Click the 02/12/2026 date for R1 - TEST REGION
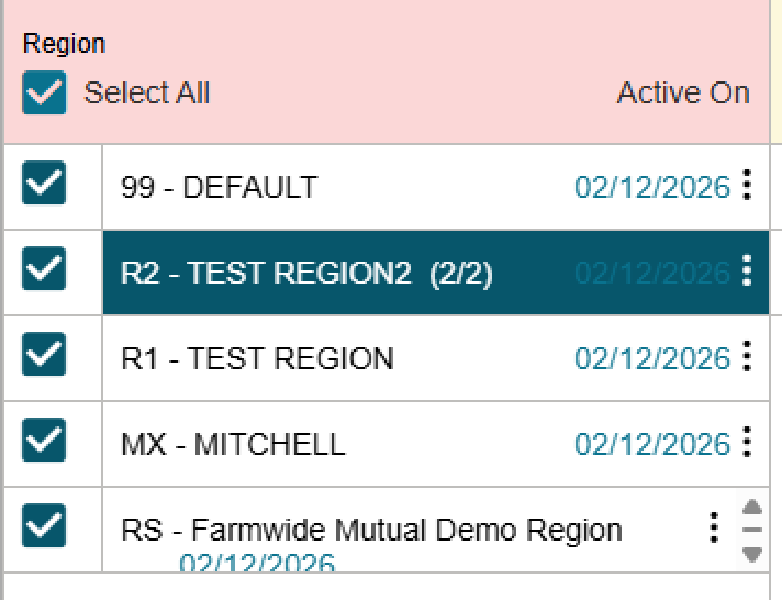The width and height of the screenshot is (782, 600). point(652,358)
